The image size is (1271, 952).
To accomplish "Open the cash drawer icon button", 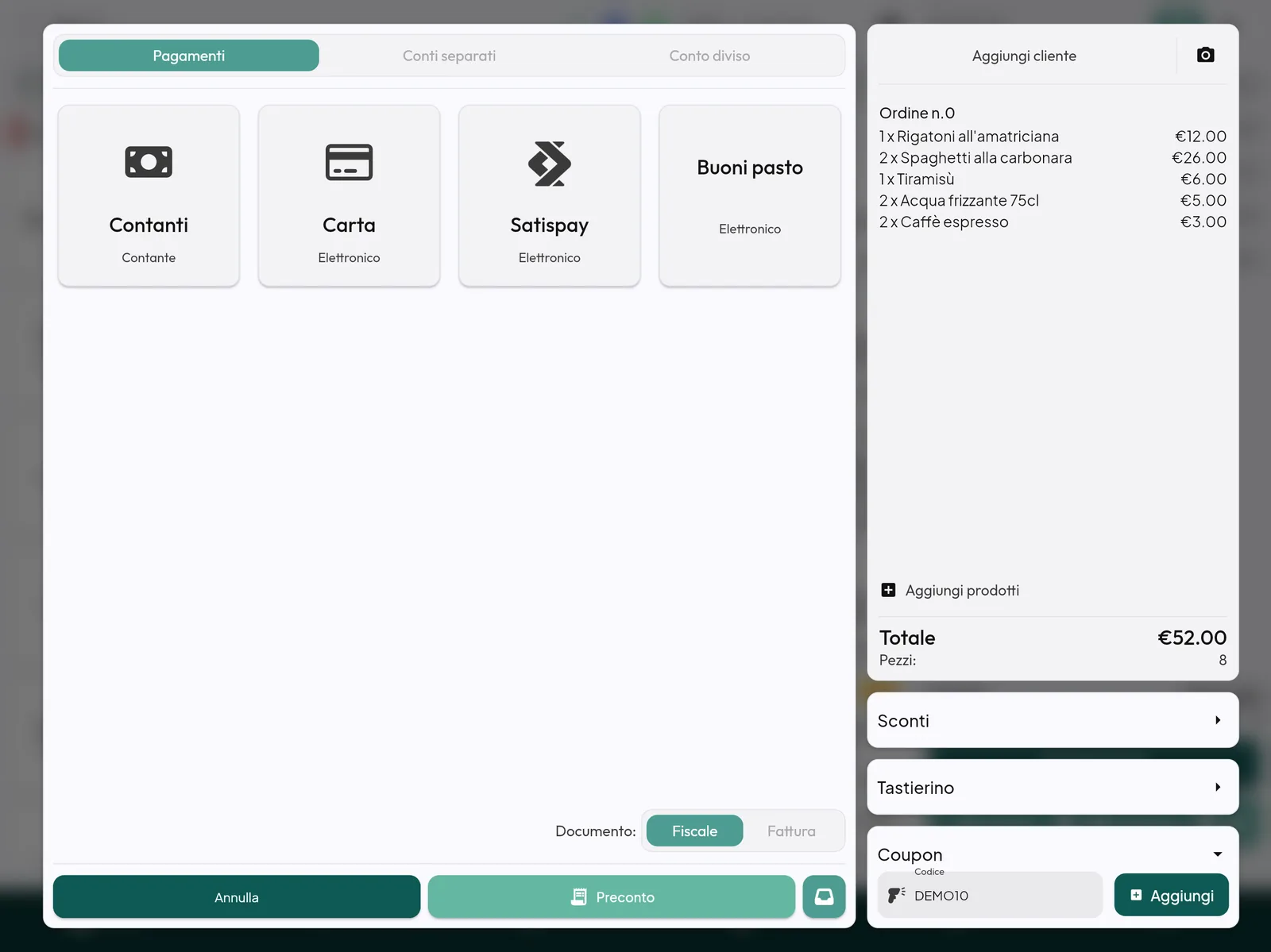I will click(824, 896).
